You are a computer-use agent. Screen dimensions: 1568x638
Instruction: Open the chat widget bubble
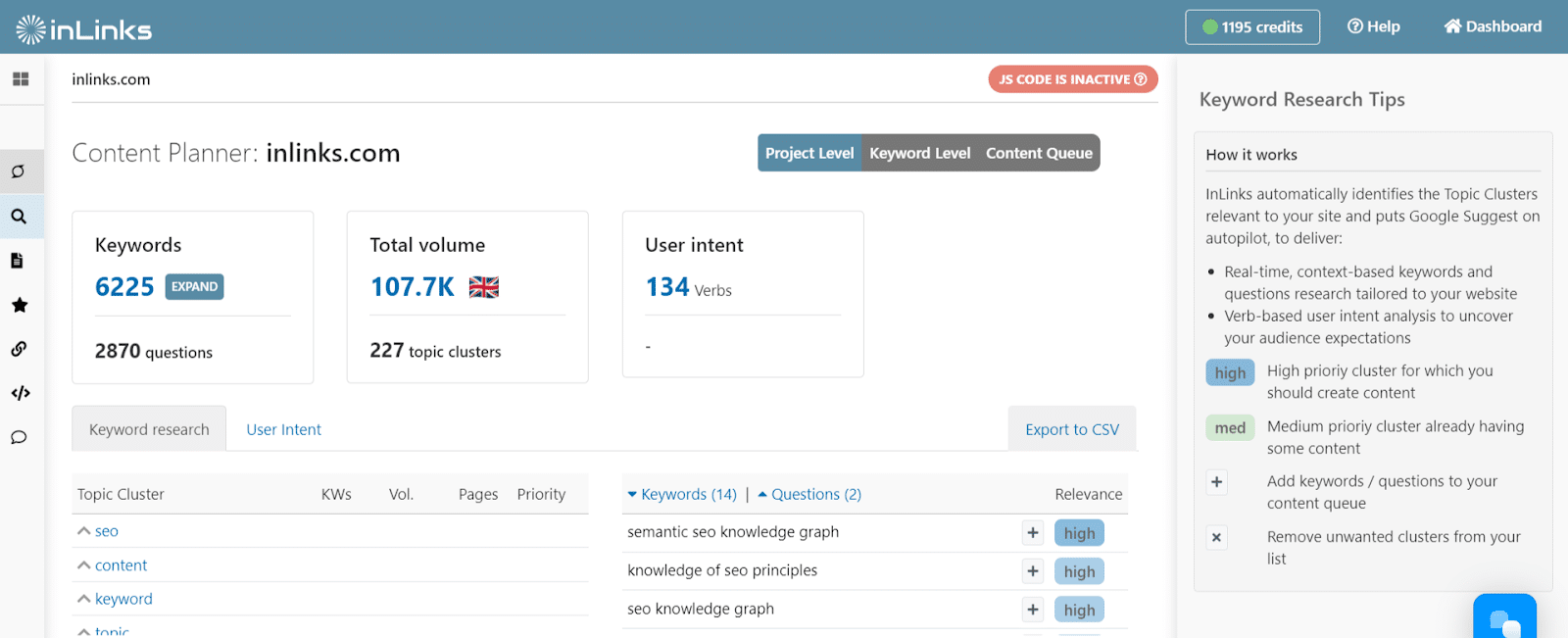coord(1504,617)
